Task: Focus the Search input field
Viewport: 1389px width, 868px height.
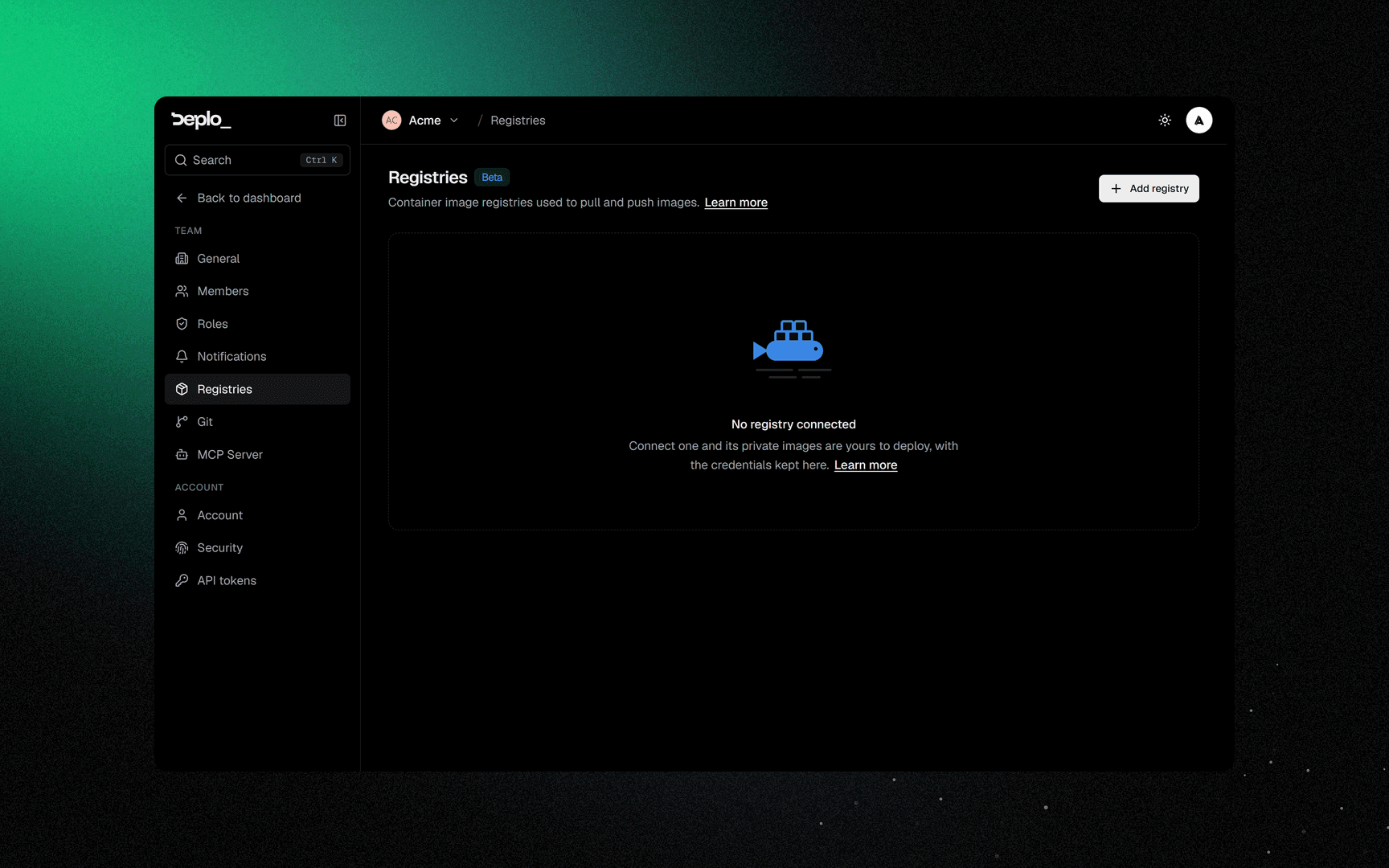Action: tap(257, 160)
